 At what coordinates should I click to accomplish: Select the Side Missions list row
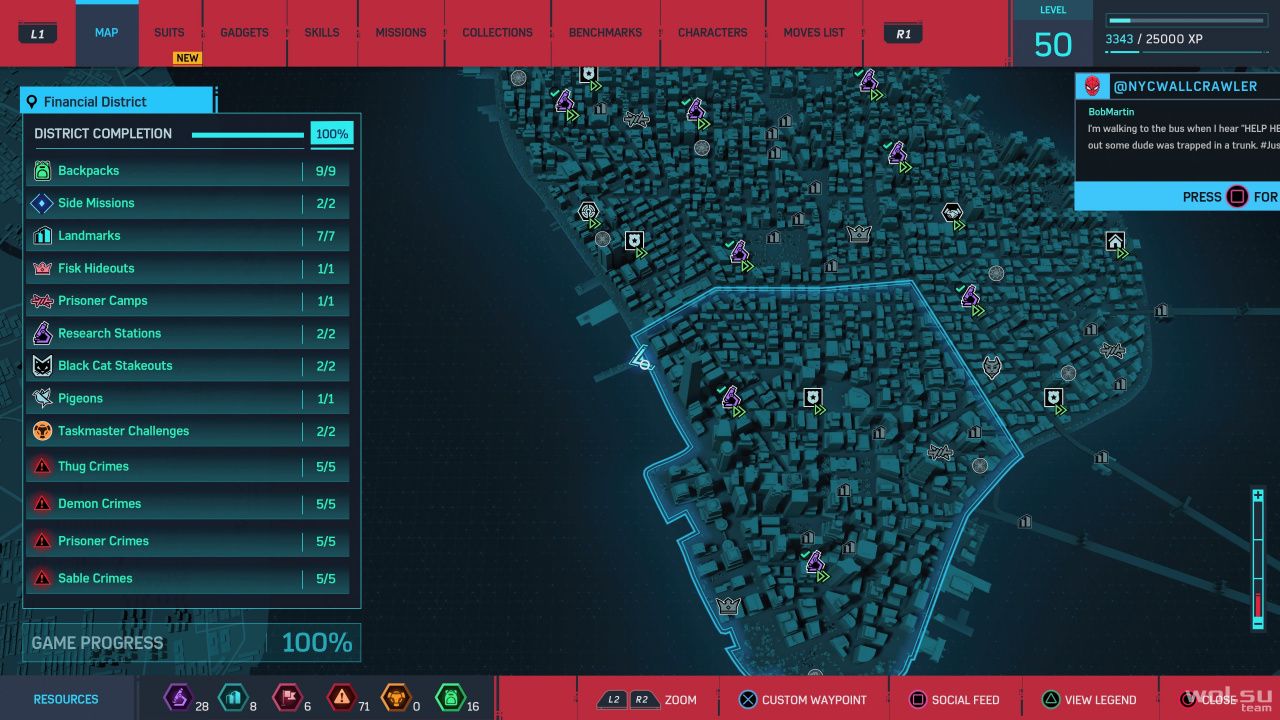(x=188, y=203)
